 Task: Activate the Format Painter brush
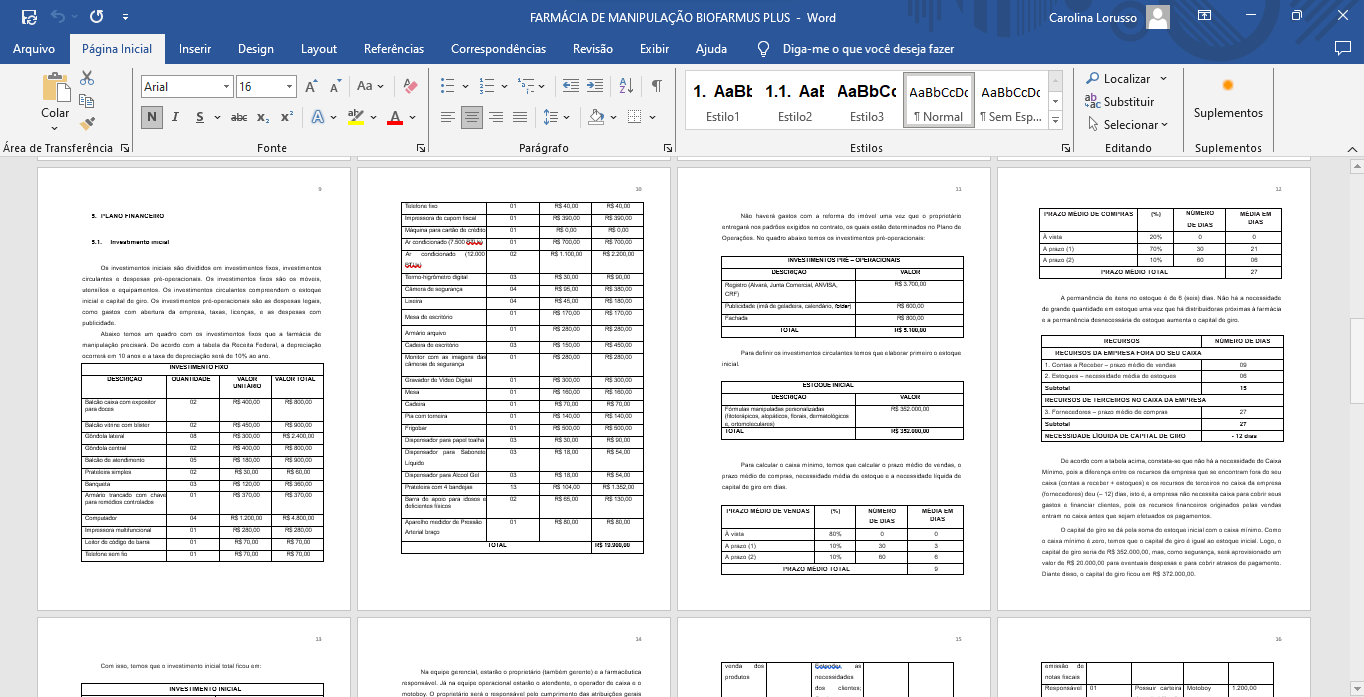coord(87,124)
